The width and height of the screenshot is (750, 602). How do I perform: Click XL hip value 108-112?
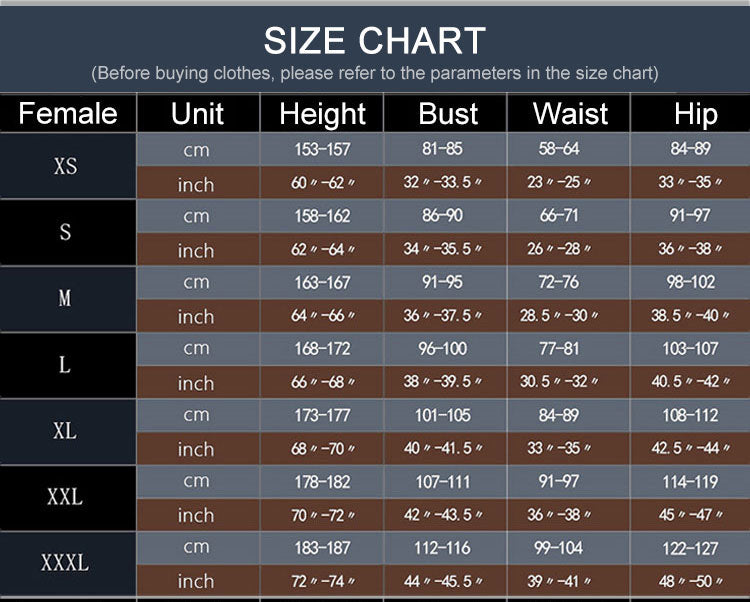point(690,415)
